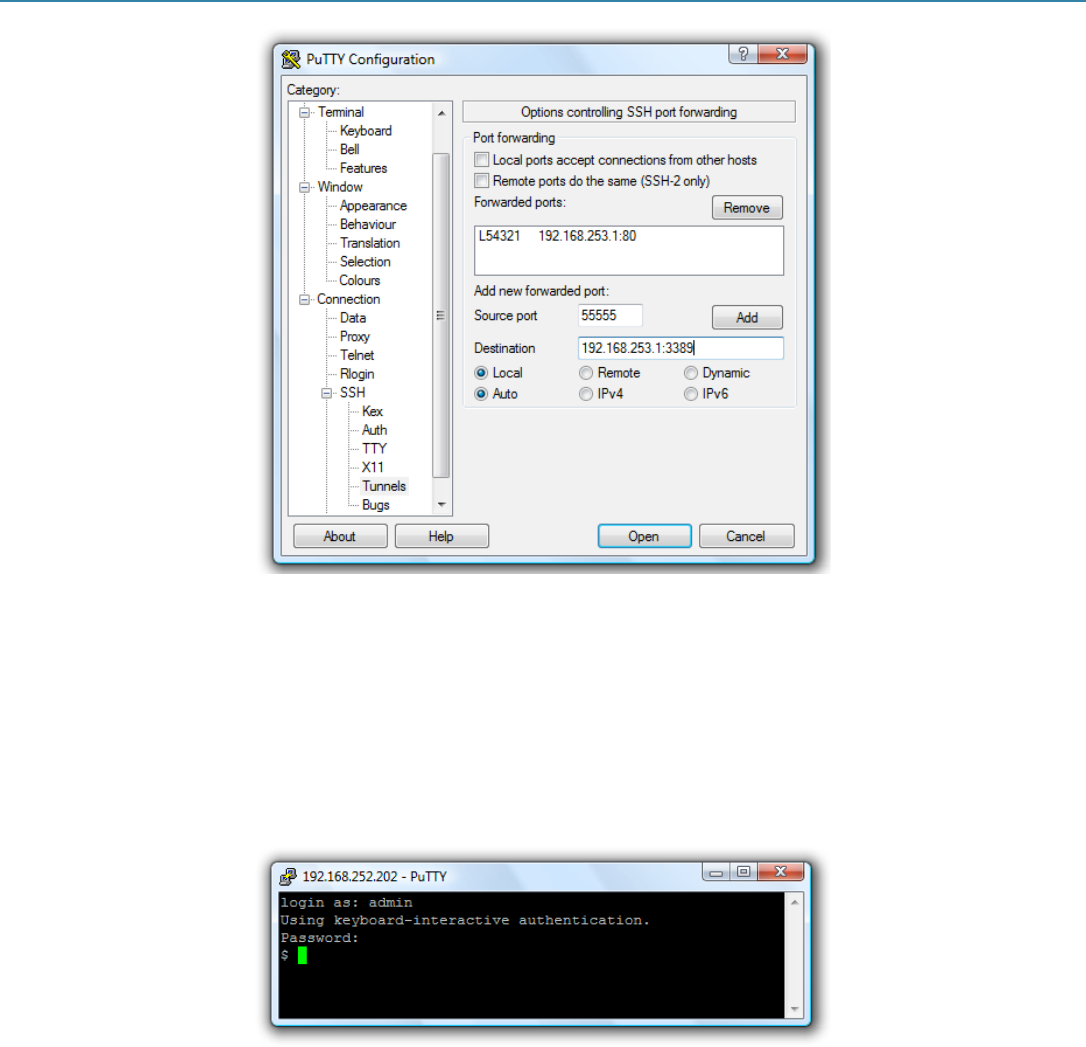Open the Bugs category

pyautogui.click(x=375, y=505)
